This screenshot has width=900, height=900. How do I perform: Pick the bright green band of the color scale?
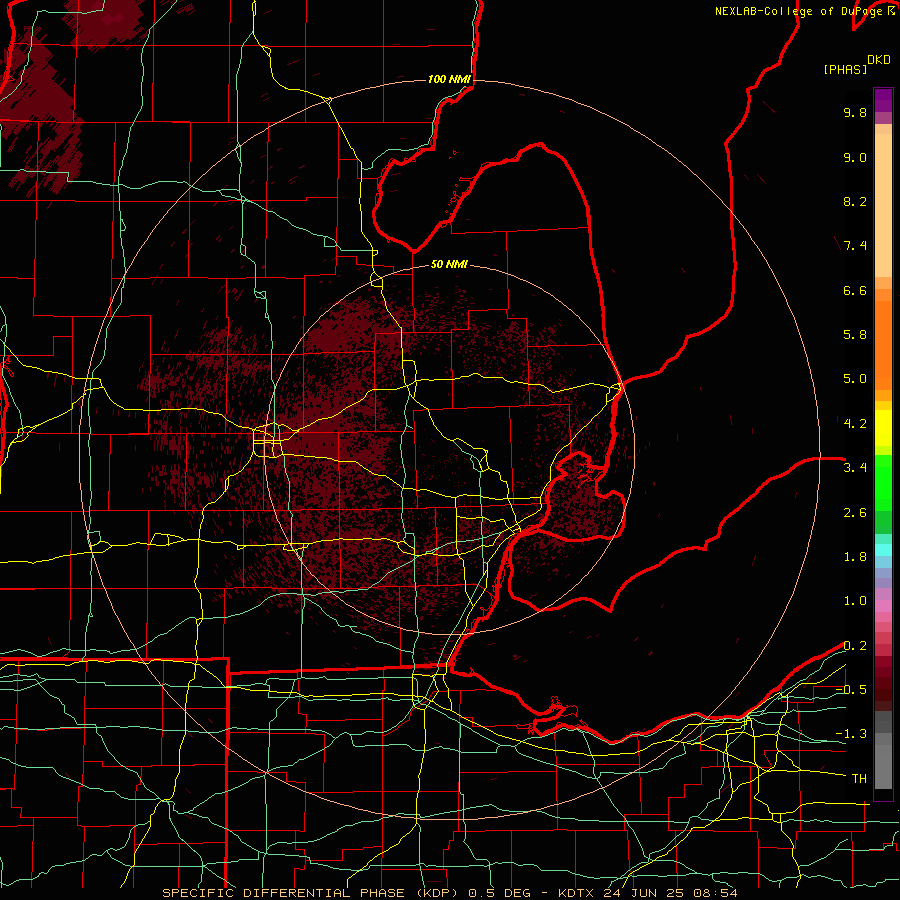pos(883,483)
